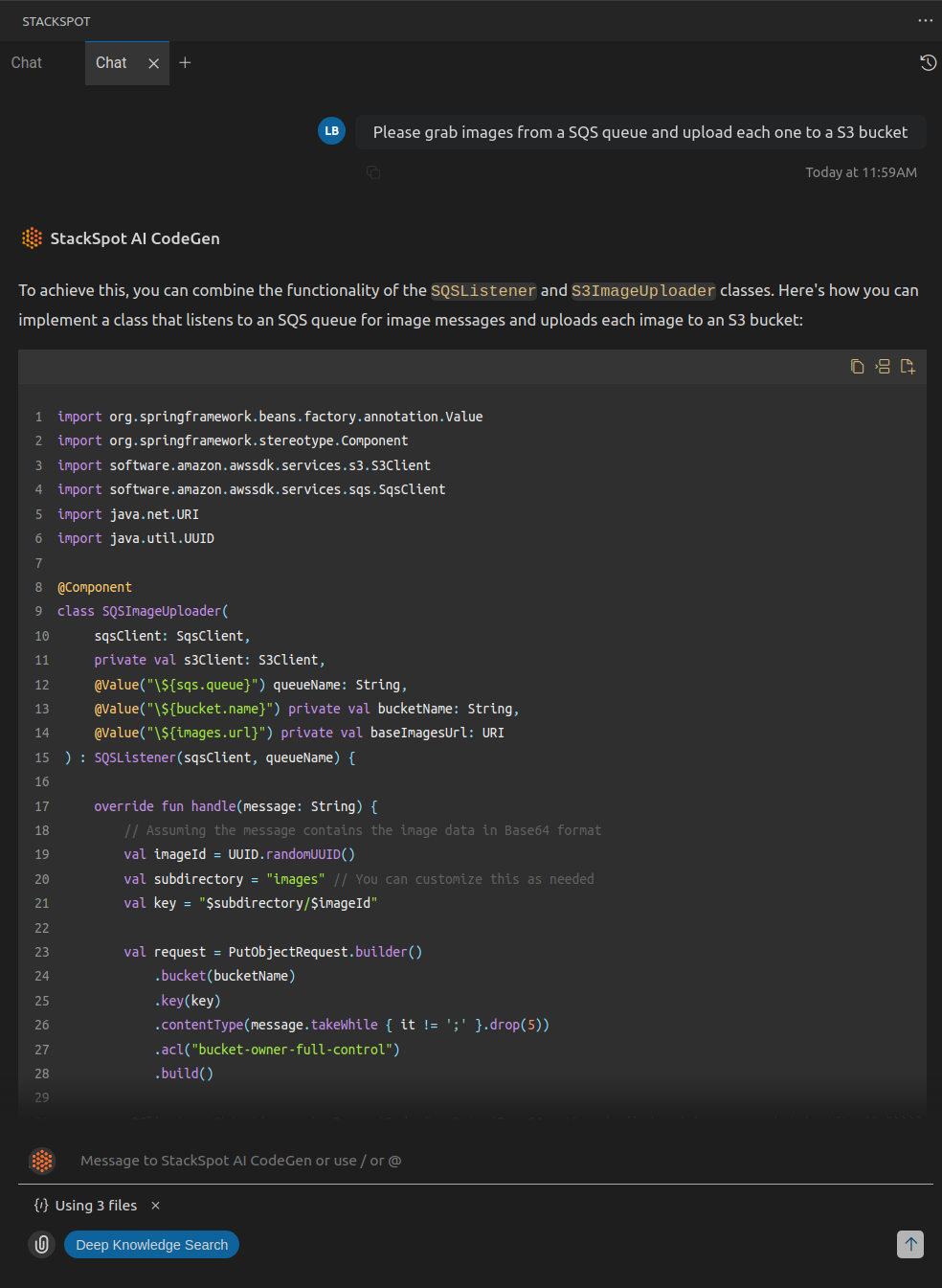The height and width of the screenshot is (1288, 942).
Task: Select the second, active Chat tab
Action: point(111,63)
